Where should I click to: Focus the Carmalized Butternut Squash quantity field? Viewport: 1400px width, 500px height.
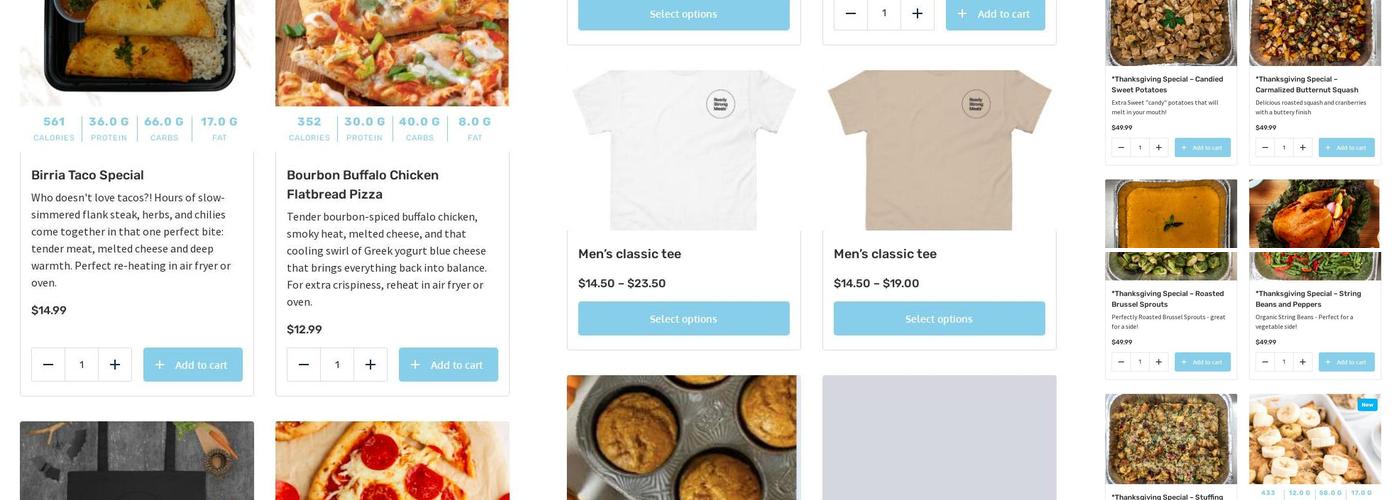point(1284,148)
